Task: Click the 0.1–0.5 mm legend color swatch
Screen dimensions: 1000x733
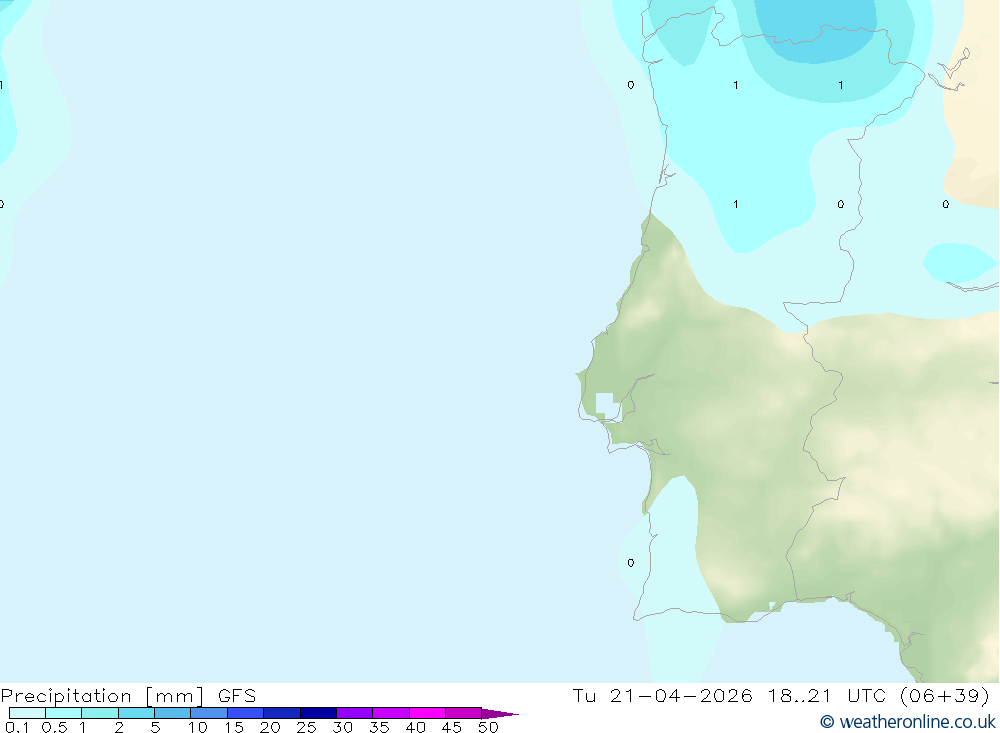Action: point(27,713)
